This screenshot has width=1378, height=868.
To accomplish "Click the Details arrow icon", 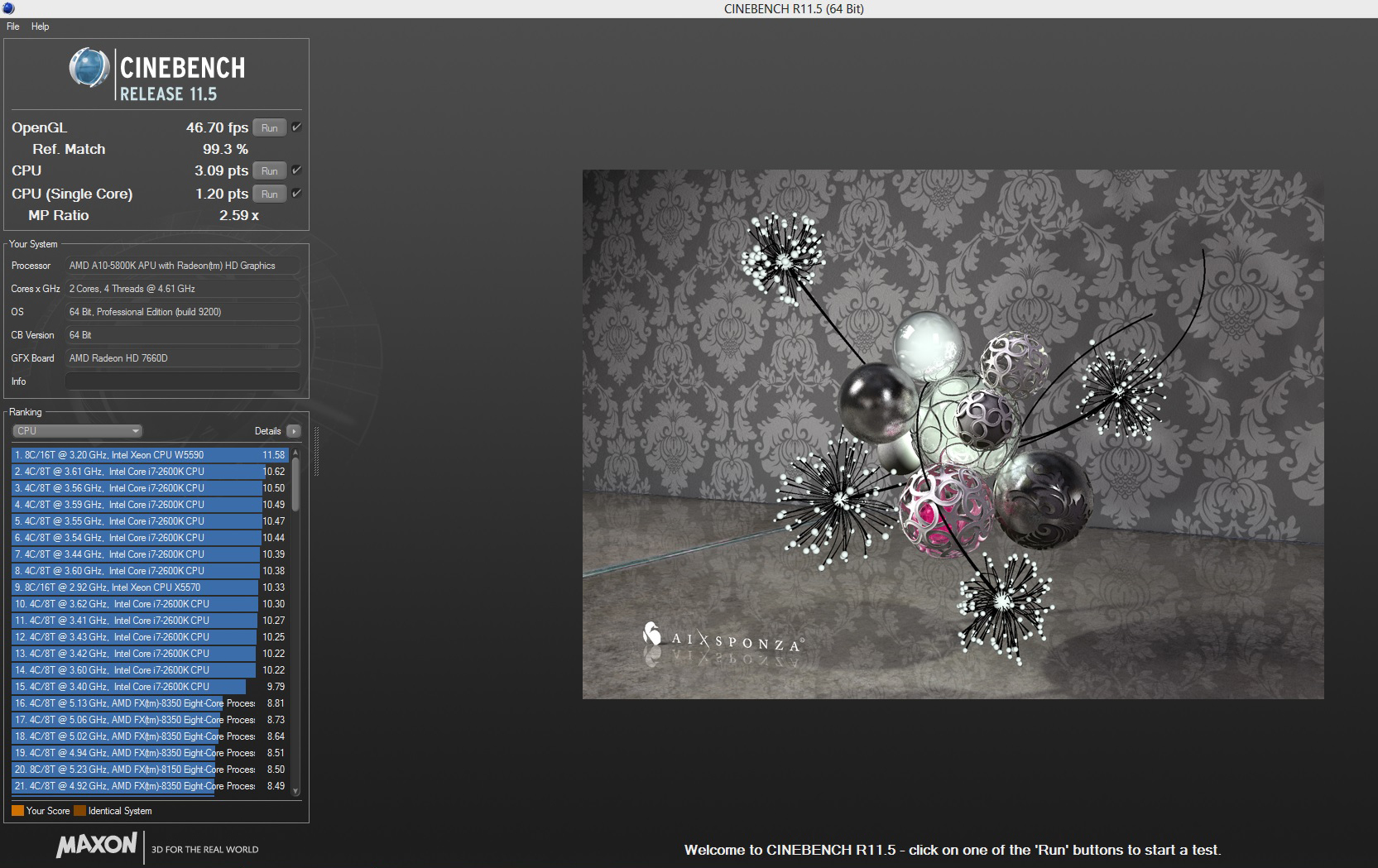I will coord(293,431).
